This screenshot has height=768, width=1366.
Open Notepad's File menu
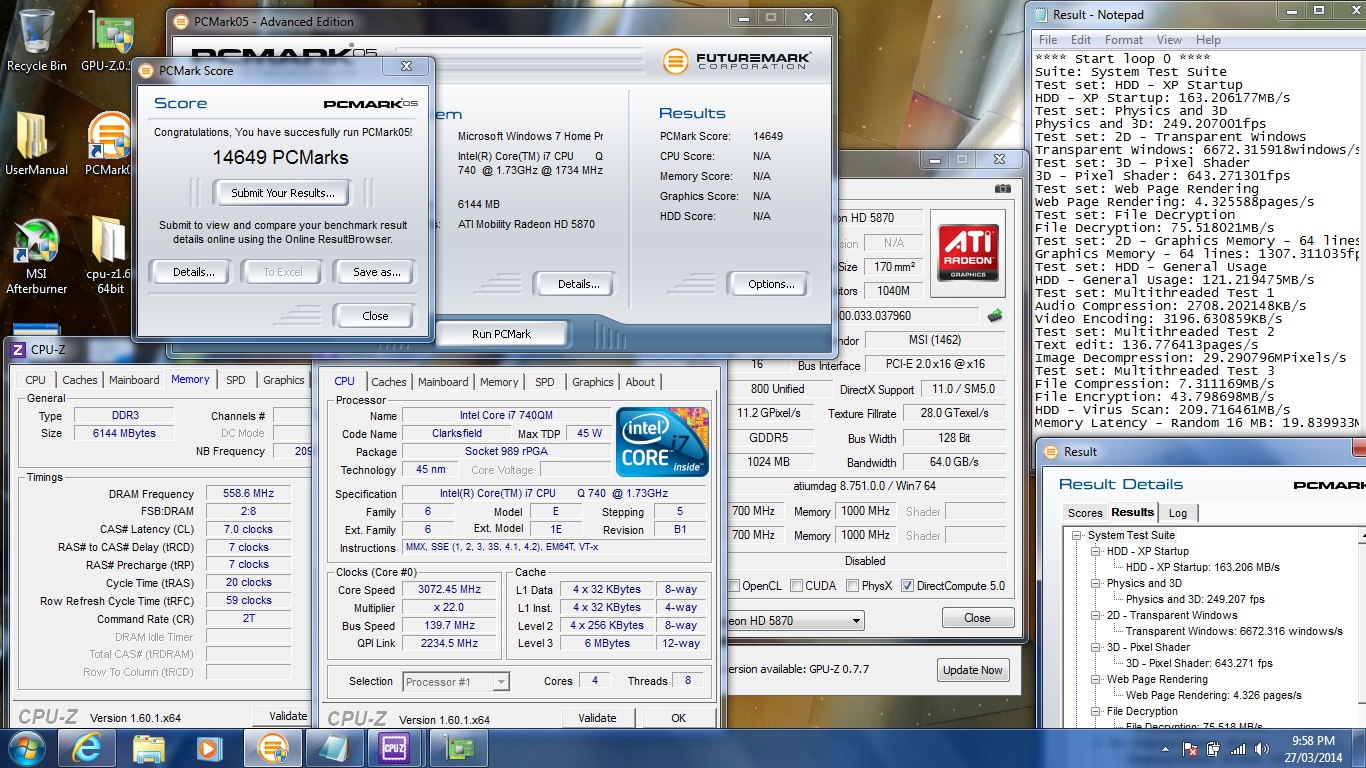1048,40
